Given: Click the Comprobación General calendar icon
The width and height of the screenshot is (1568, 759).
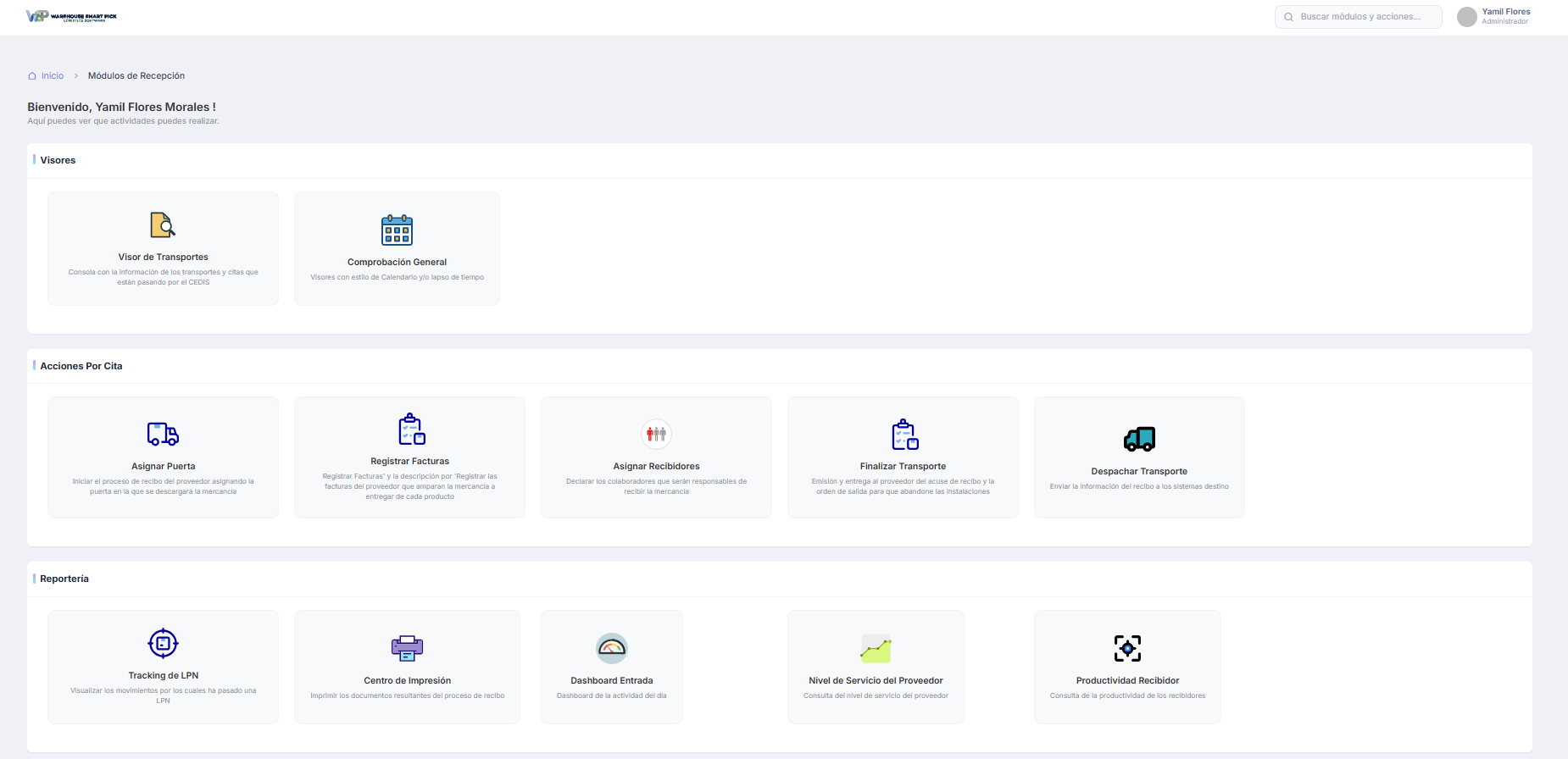Looking at the screenshot, I should (397, 230).
